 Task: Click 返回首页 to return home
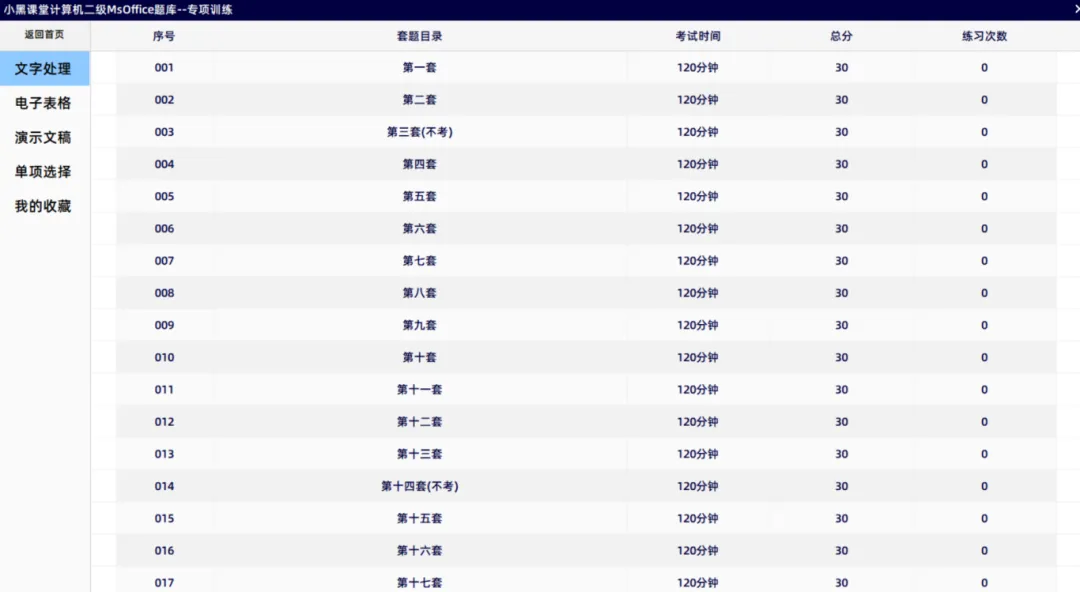coord(44,34)
